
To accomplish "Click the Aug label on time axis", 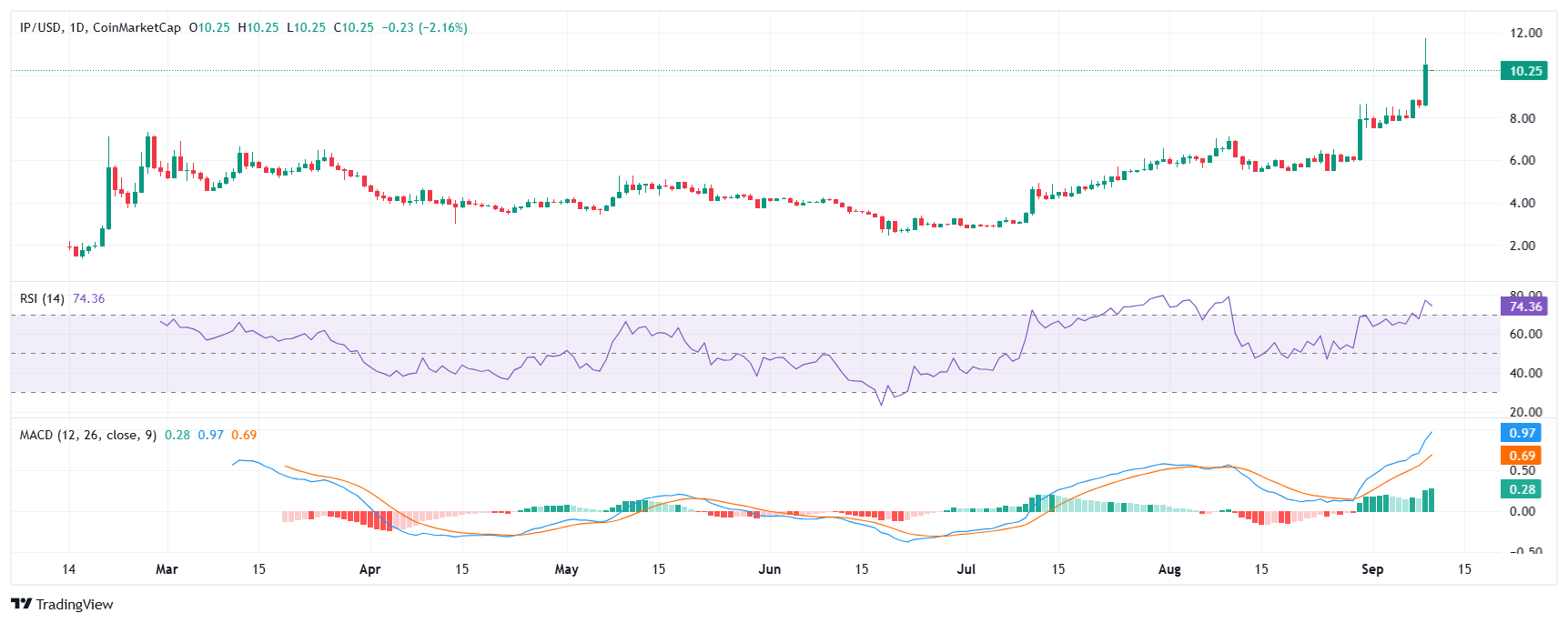I will click(1168, 569).
